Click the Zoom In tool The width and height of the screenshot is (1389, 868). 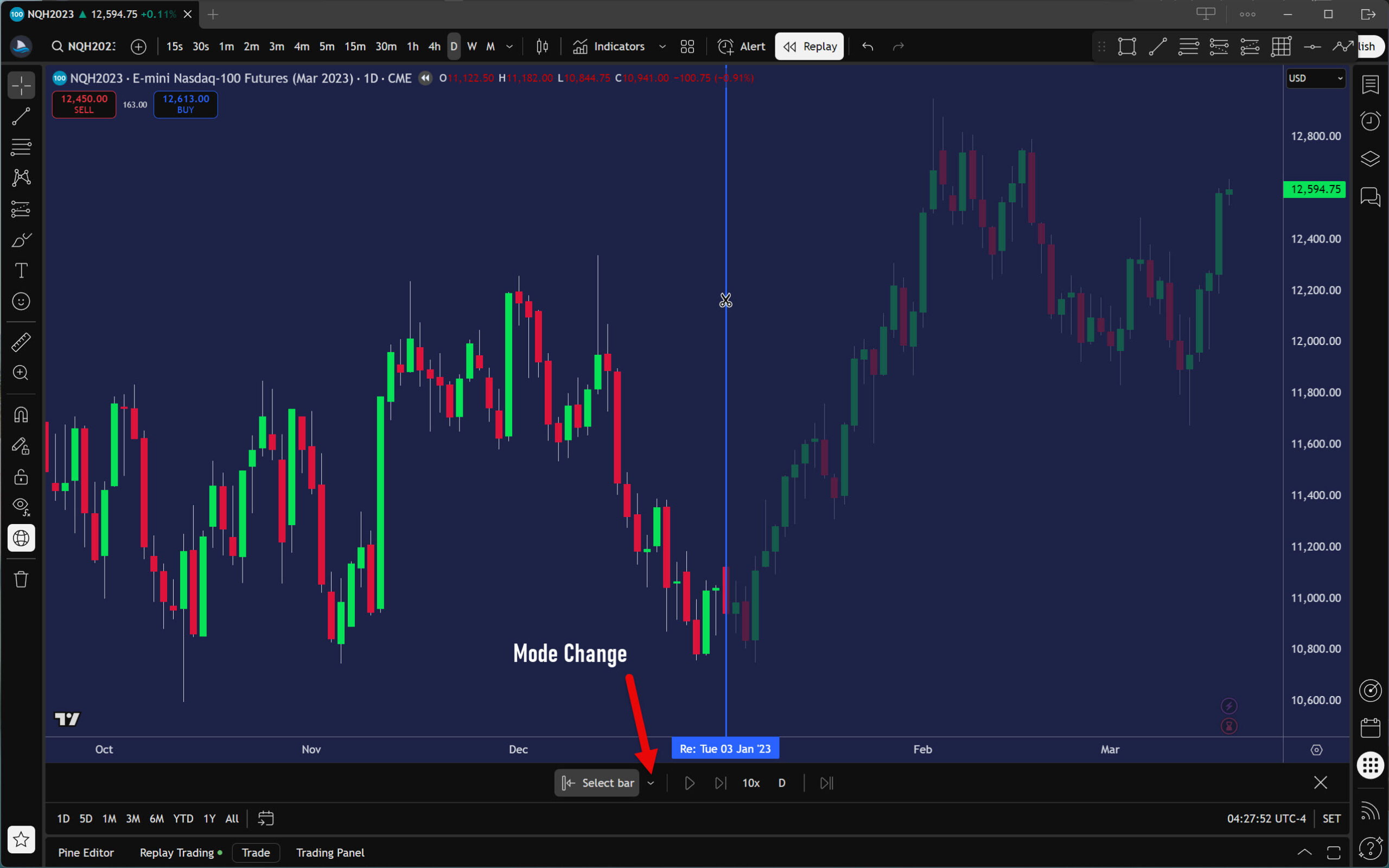pos(21,373)
